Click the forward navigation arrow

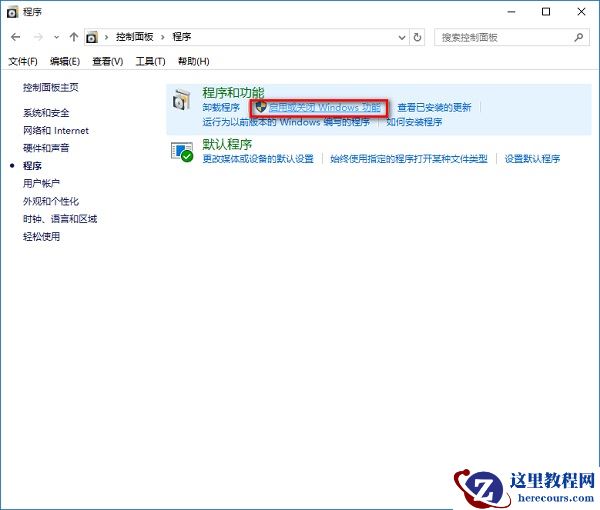point(38,37)
